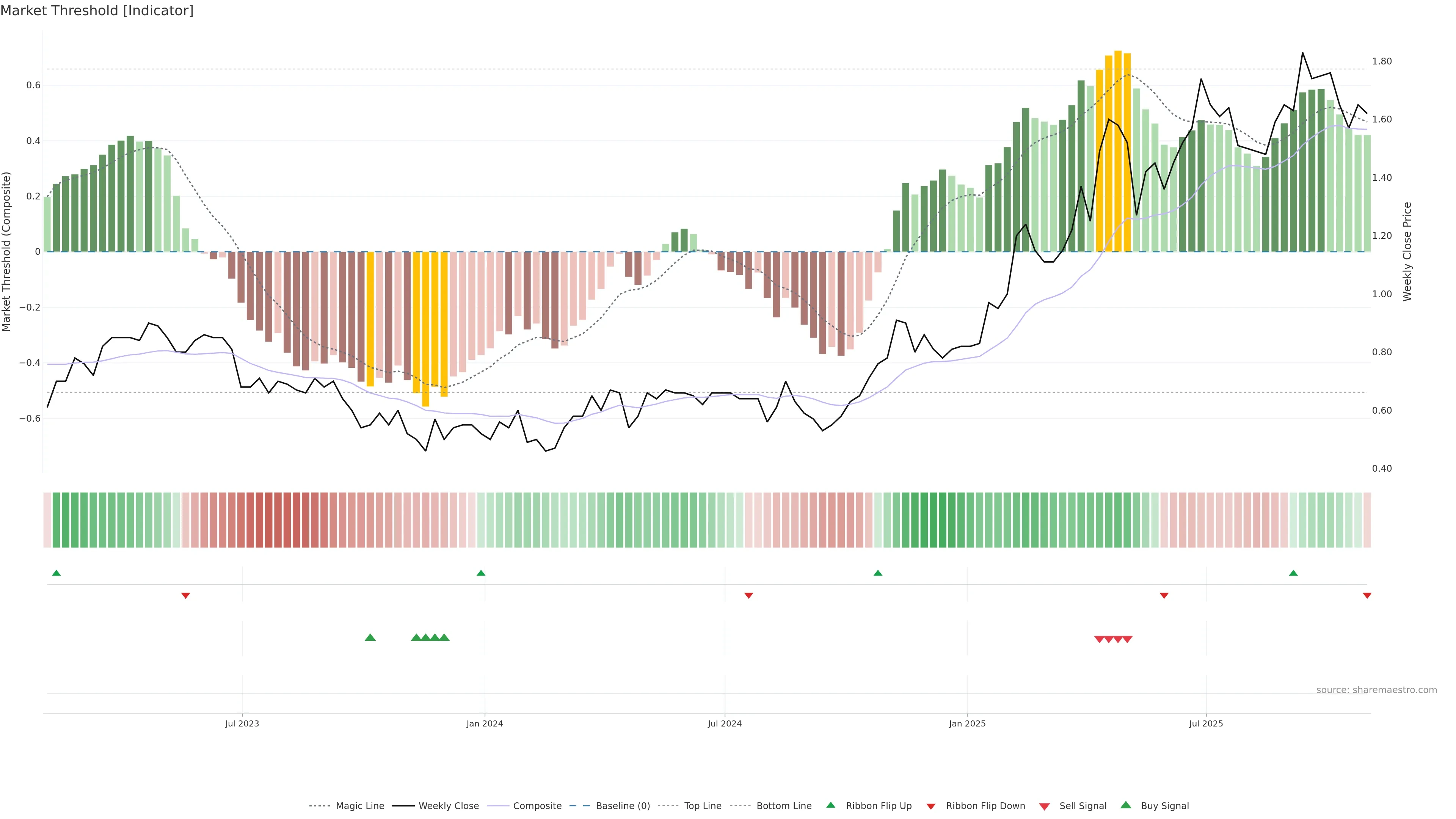This screenshot has height=819, width=1456.
Task: Click the first green Ribbon Flip Up marker
Action: tap(56, 573)
